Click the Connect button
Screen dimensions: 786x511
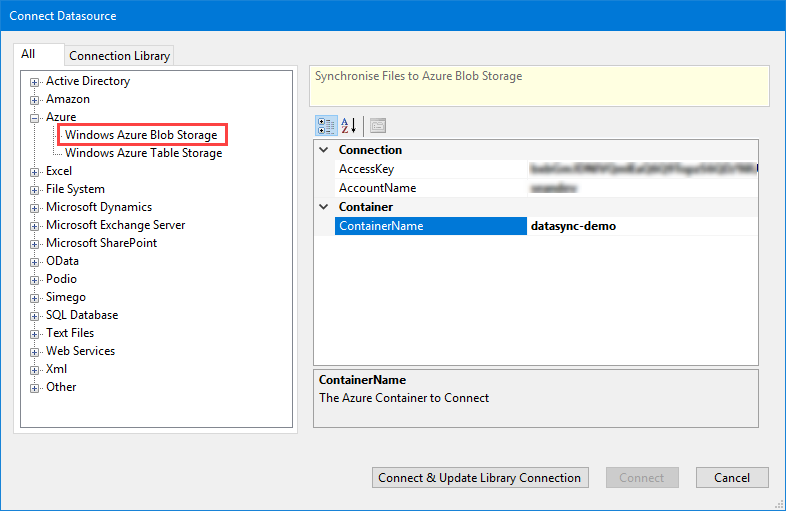642,478
